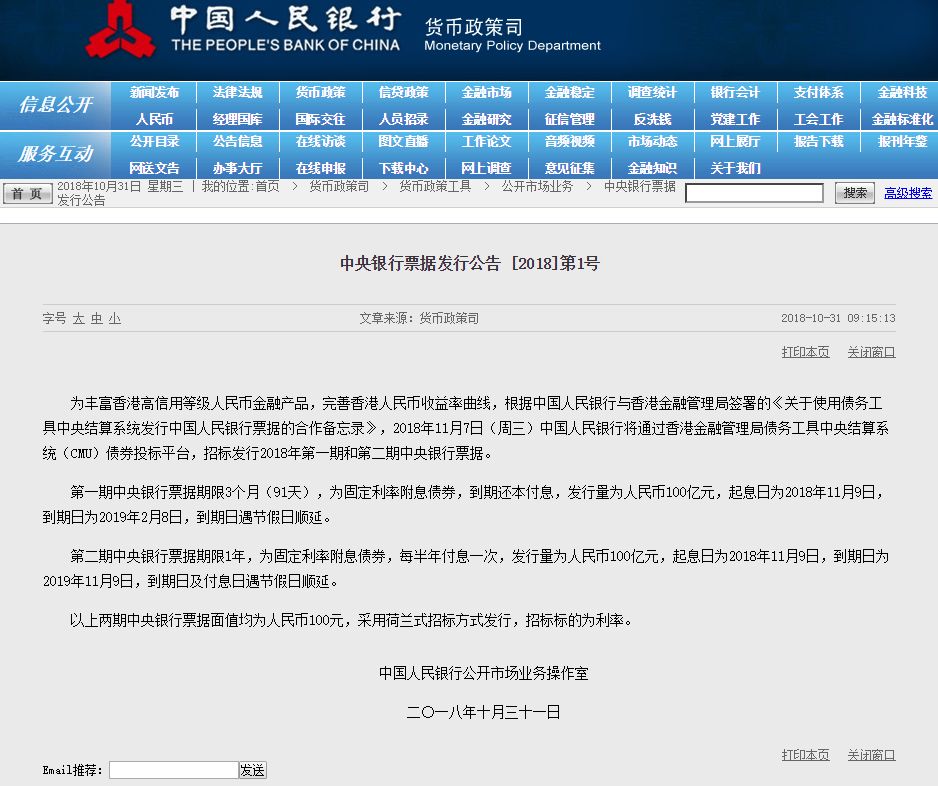
Task: Focus the Email推荐 input field
Action: point(174,770)
